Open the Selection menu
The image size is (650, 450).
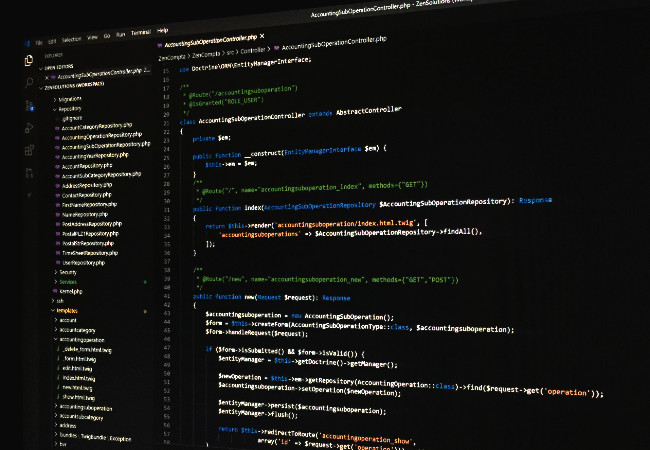pyautogui.click(x=72, y=39)
